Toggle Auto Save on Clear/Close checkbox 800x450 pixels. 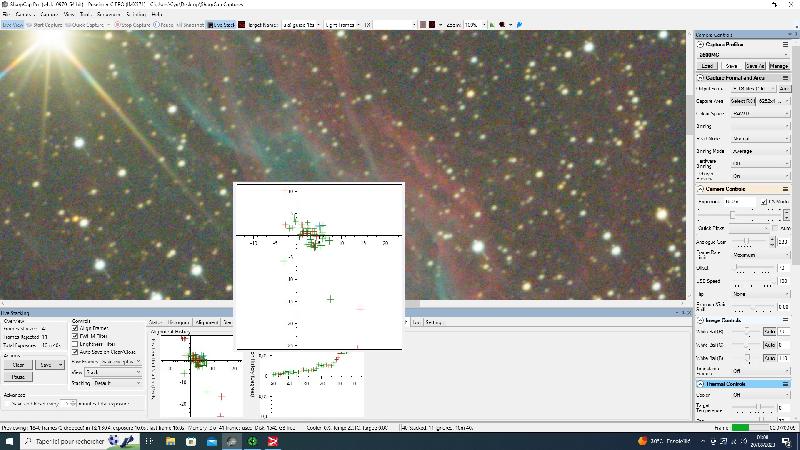coord(75,352)
